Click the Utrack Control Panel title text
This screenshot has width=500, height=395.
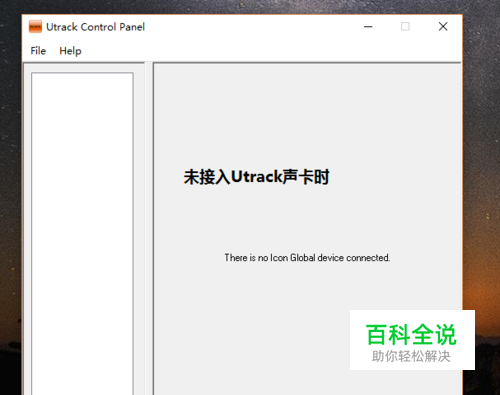point(95,27)
